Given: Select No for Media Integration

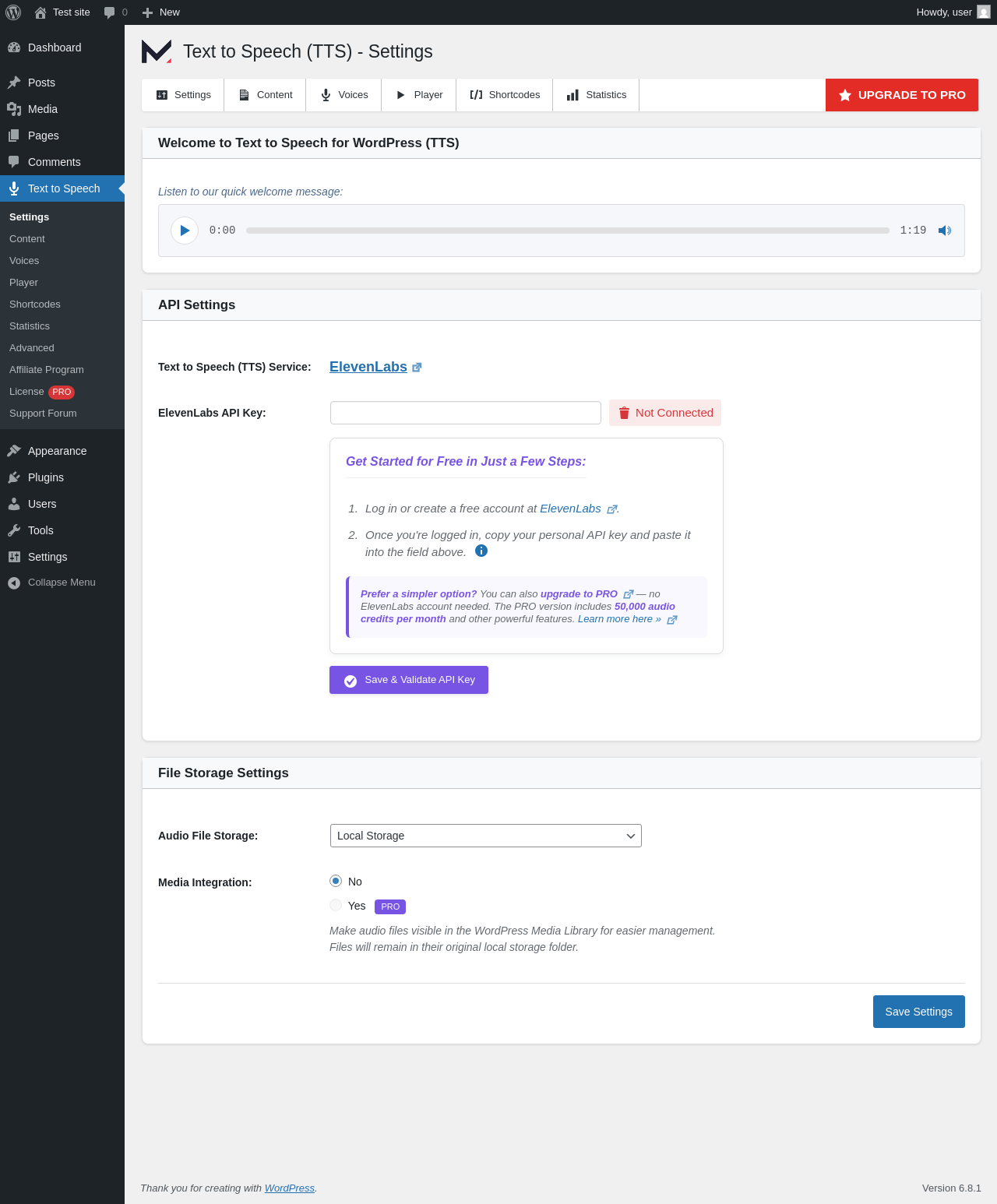Looking at the screenshot, I should click(x=336, y=881).
